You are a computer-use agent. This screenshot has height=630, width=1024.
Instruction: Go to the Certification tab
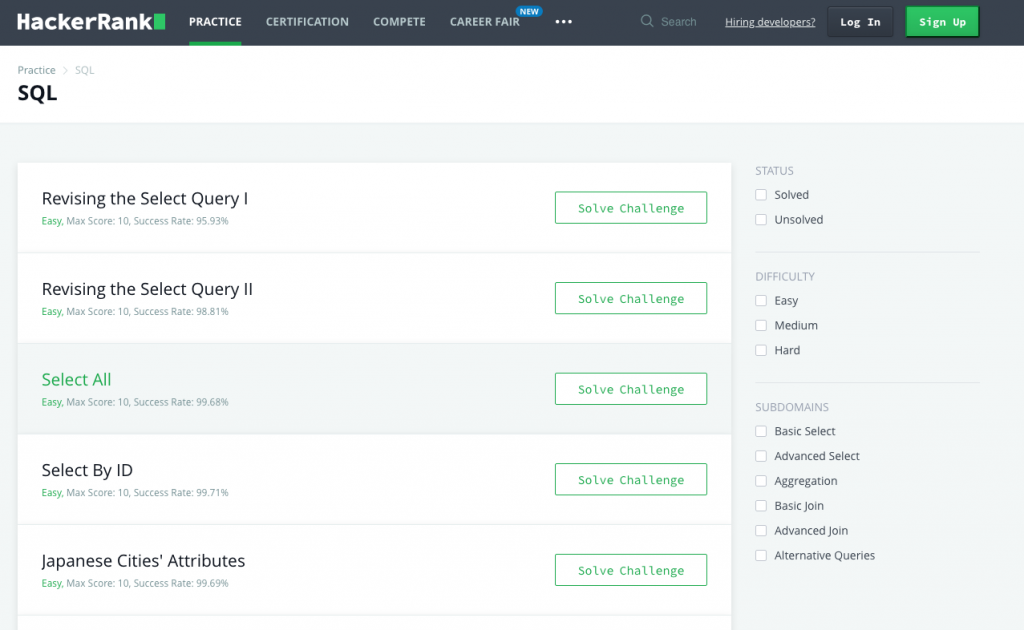[307, 22]
